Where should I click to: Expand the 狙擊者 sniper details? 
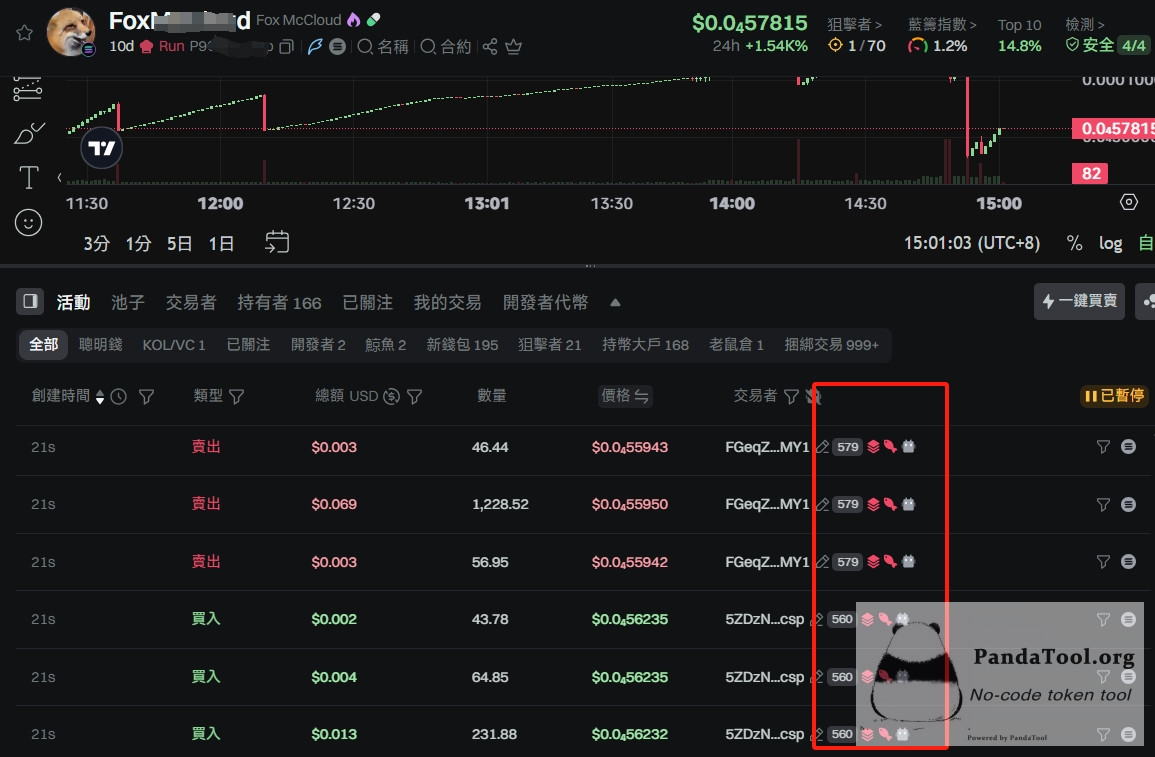[856, 25]
